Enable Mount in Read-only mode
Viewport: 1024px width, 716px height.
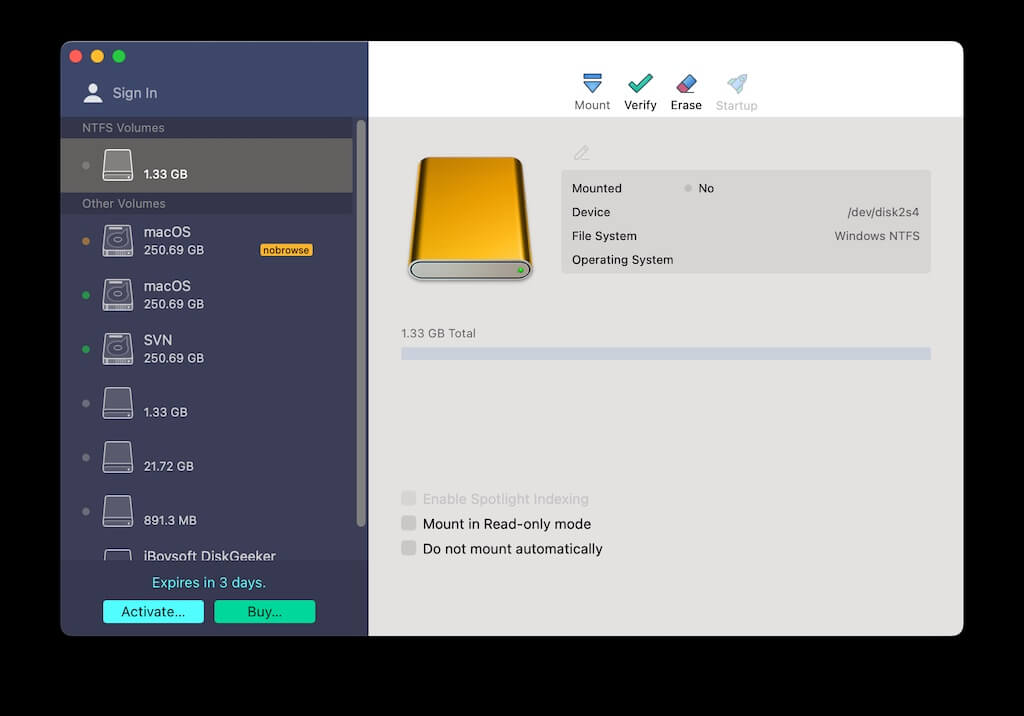click(x=409, y=523)
